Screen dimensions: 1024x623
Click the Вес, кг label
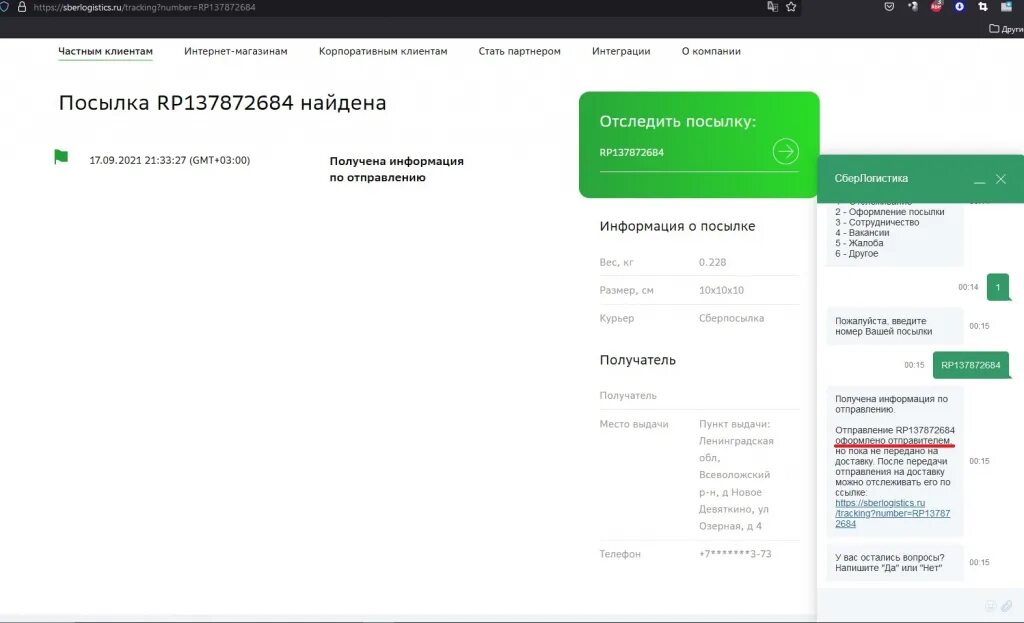(616, 262)
